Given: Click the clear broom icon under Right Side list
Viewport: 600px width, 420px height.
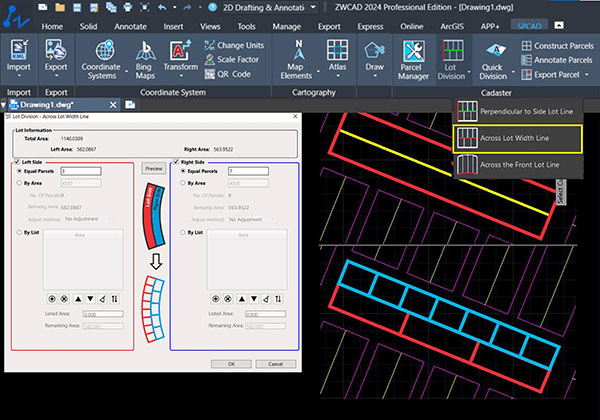Looking at the screenshot, I should (266, 299).
